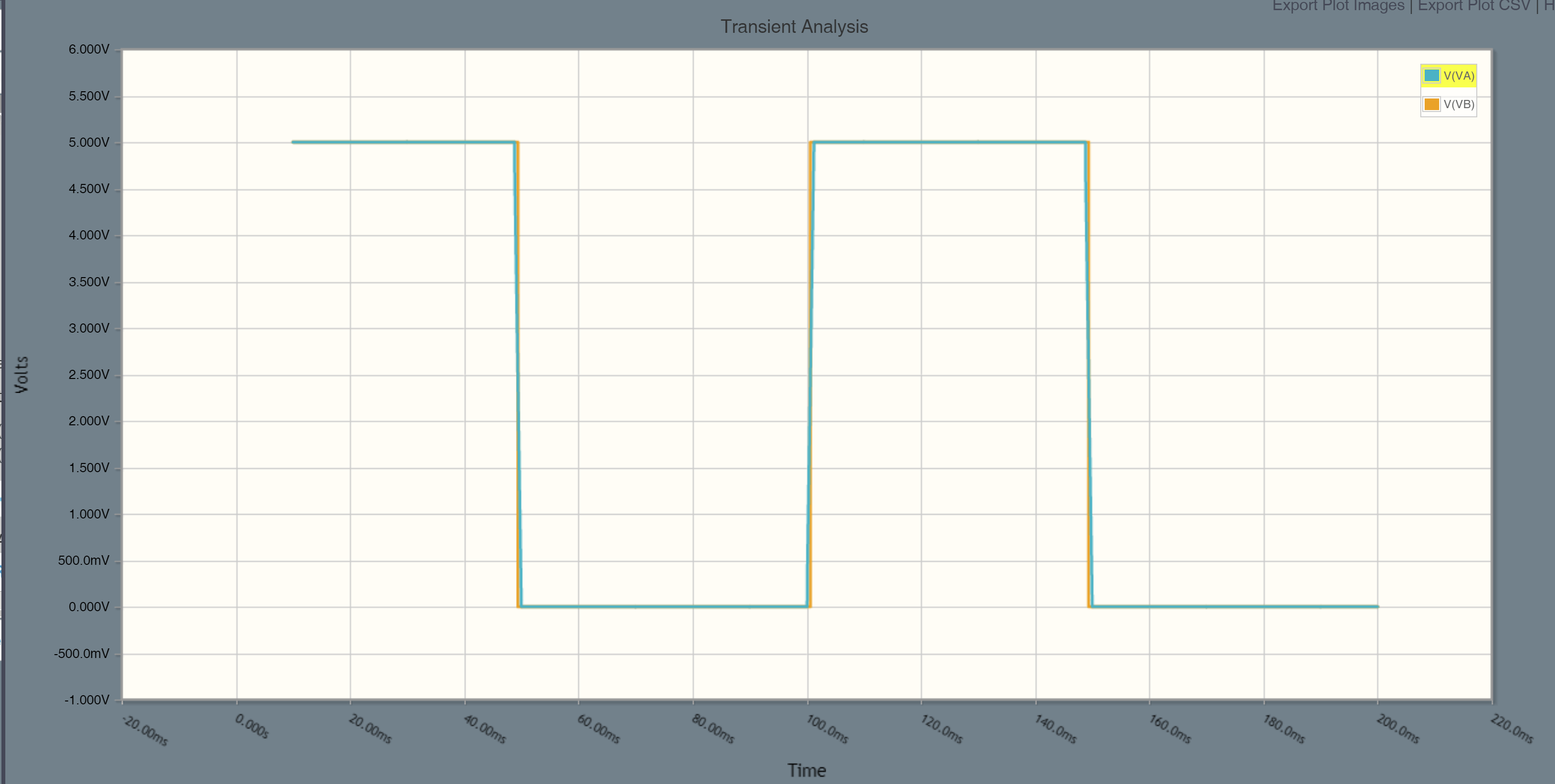Click the 100.0ms tick on time axis
This screenshot has height=784, width=1555.
tap(827, 729)
